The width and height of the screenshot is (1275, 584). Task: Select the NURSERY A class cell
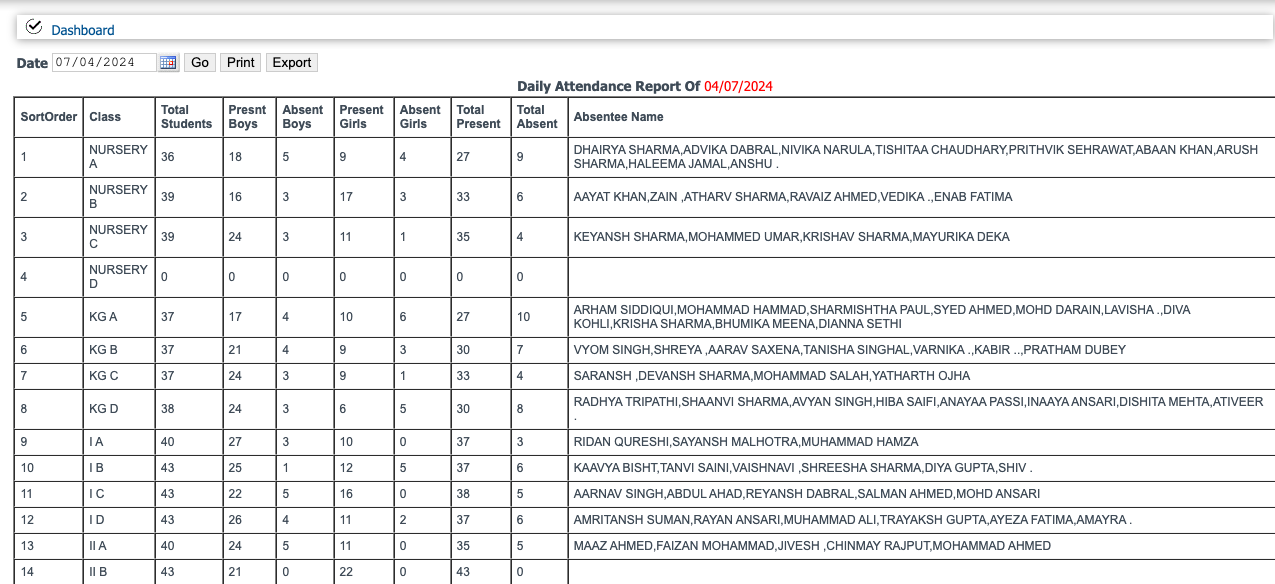(x=118, y=157)
